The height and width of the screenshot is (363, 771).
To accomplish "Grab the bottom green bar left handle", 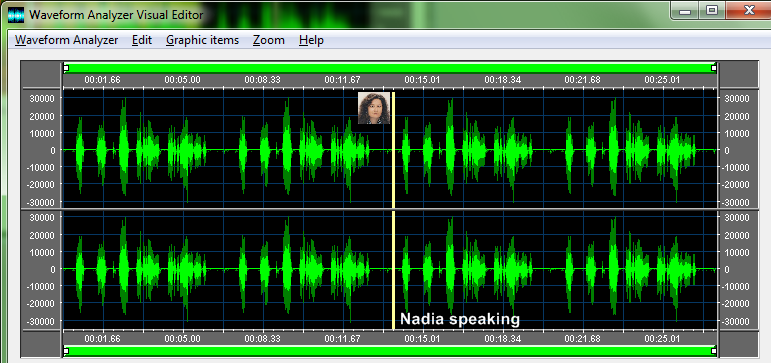I will 66,351.
